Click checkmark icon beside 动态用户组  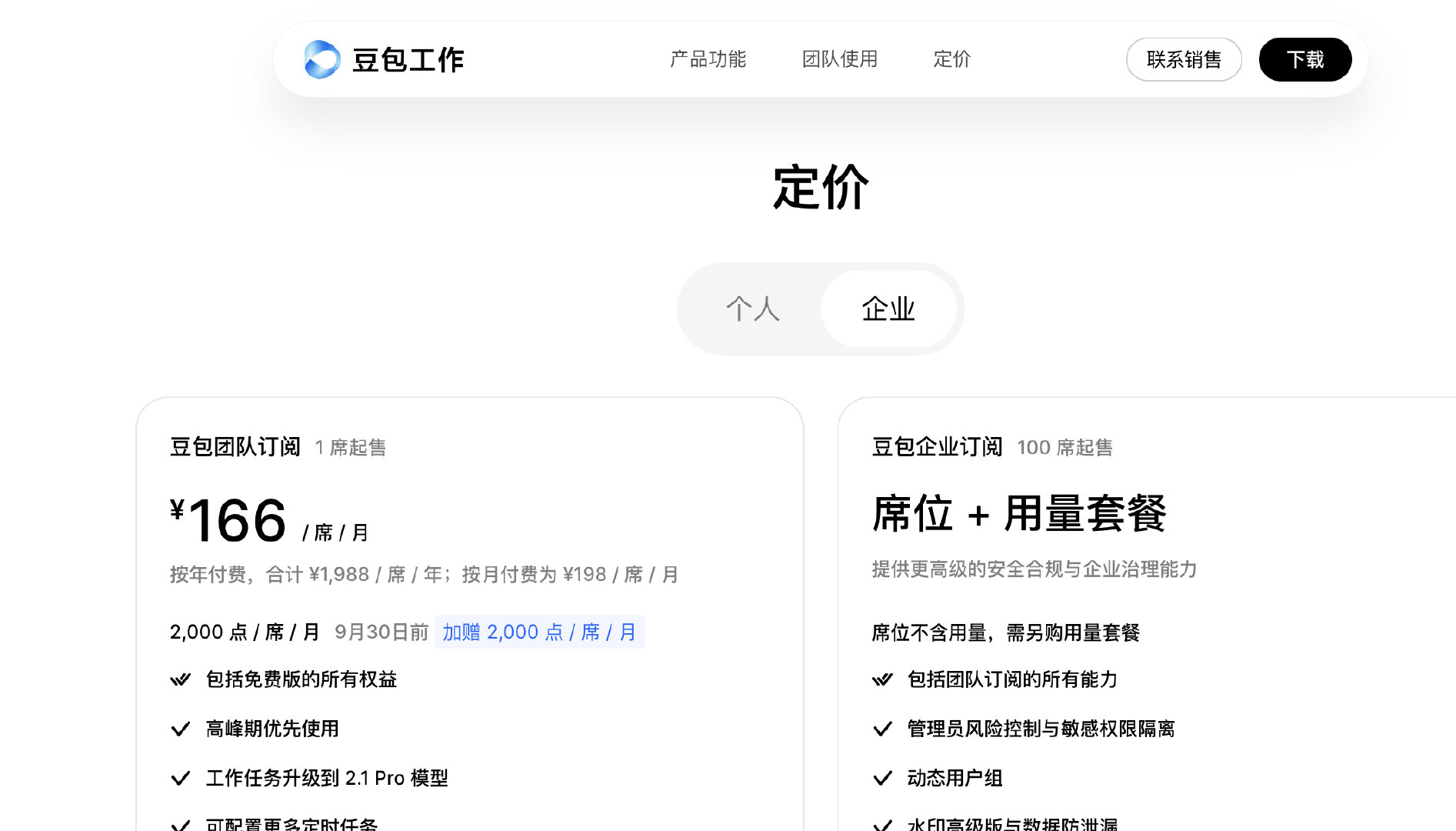pyautogui.click(x=882, y=778)
